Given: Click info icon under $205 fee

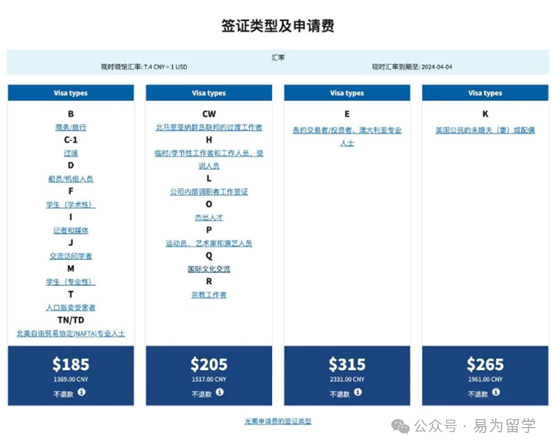Looking at the screenshot, I should 220,392.
